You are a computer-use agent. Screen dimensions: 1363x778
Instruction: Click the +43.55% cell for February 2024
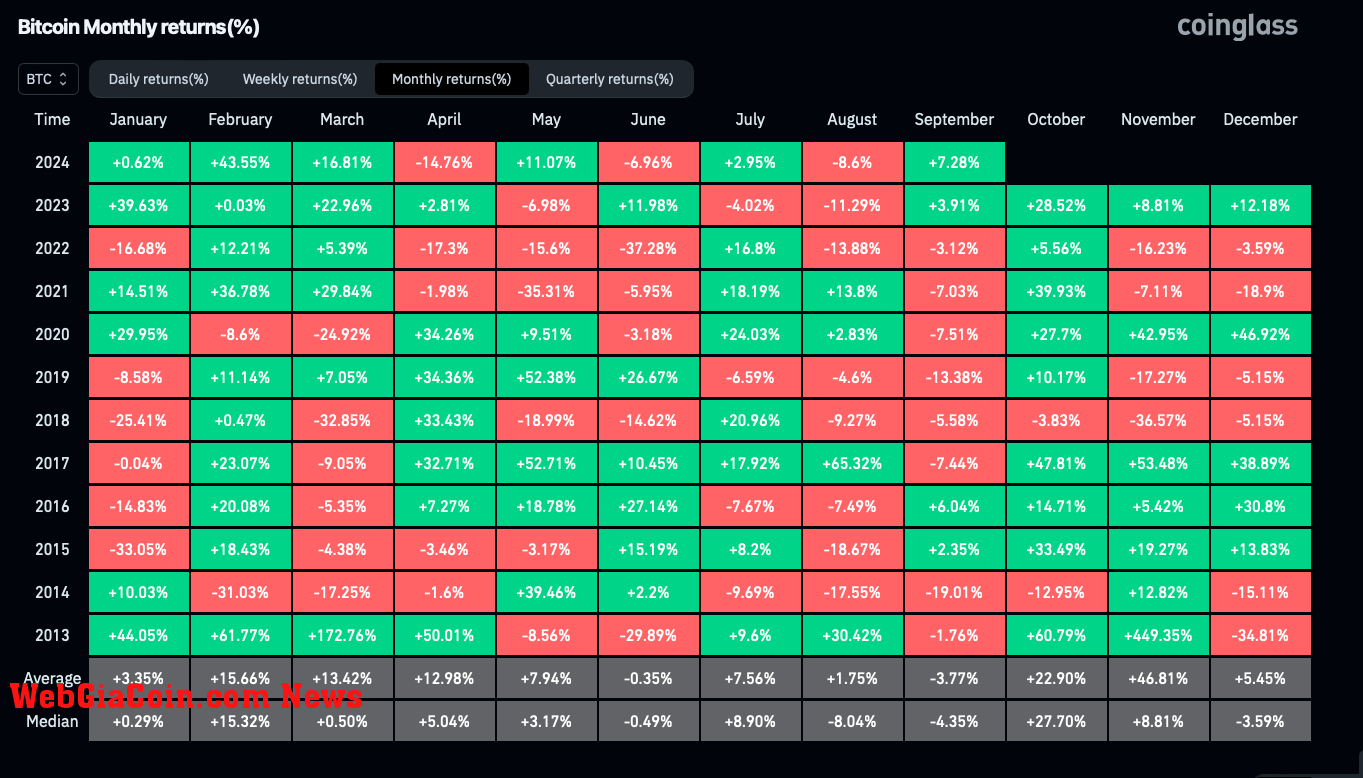(240, 162)
